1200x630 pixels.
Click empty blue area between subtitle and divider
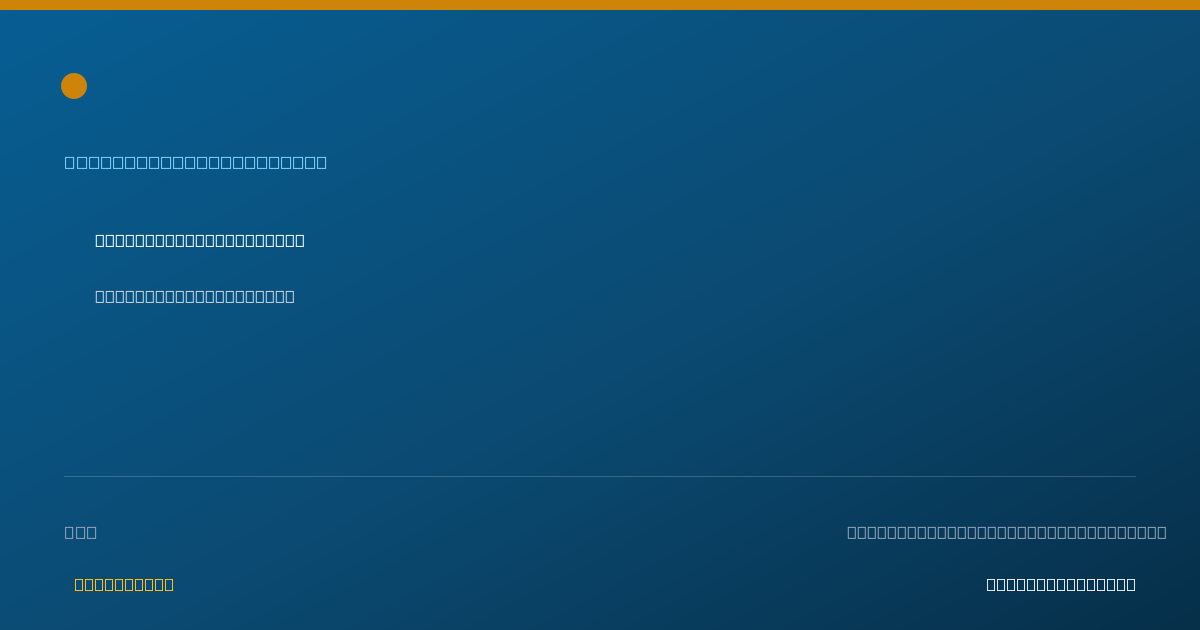[600, 390]
